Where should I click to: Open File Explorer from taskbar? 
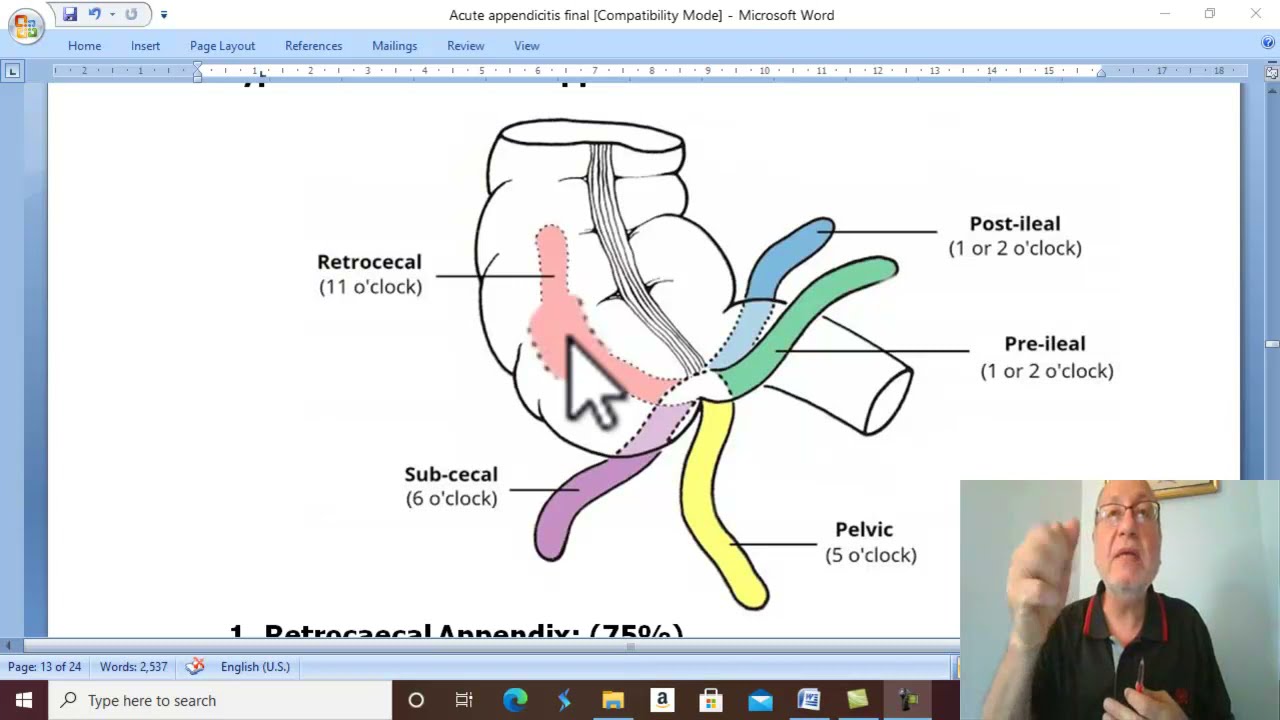pyautogui.click(x=613, y=700)
